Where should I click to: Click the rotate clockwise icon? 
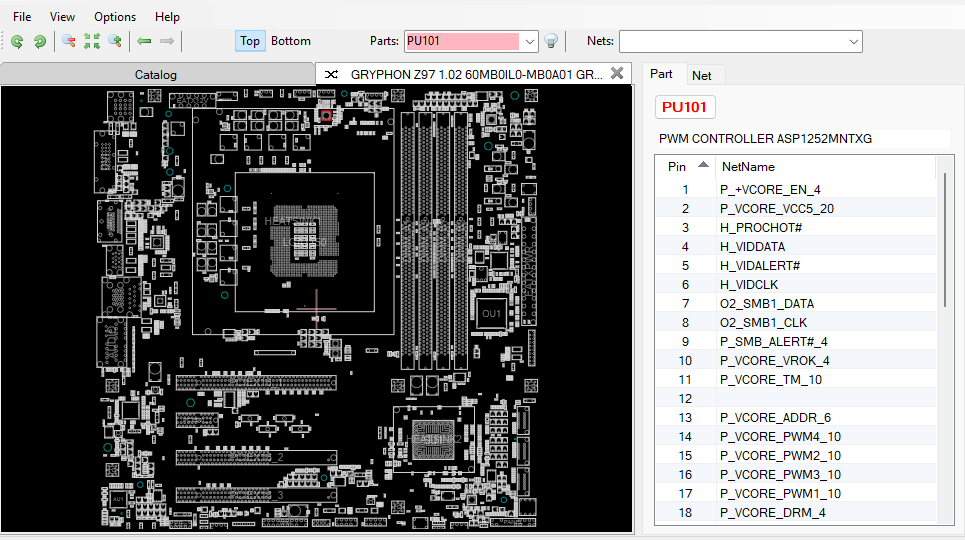(39, 41)
